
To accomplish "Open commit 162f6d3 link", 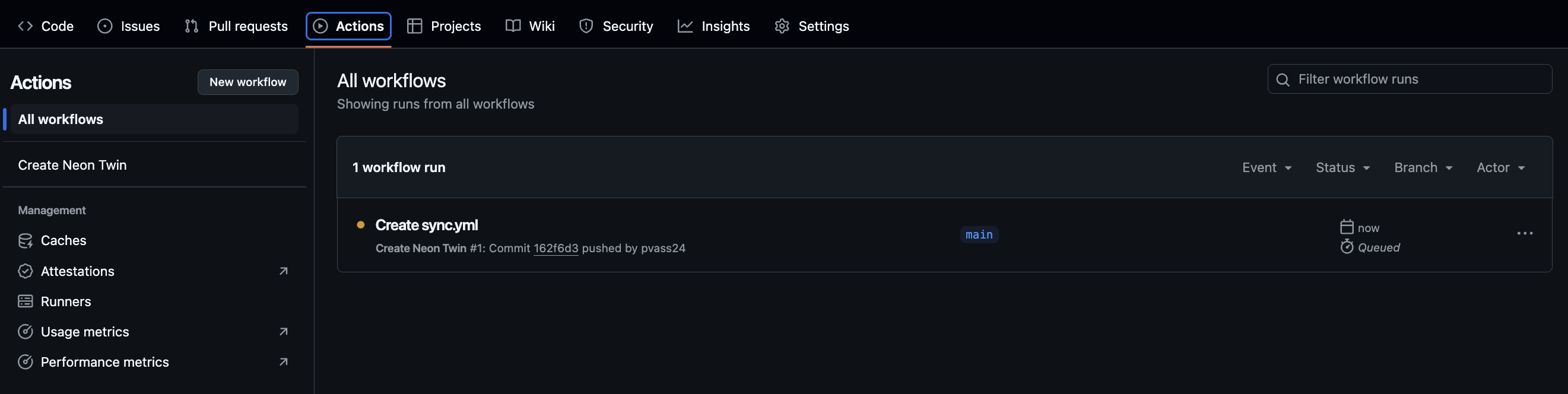I will pyautogui.click(x=556, y=249).
